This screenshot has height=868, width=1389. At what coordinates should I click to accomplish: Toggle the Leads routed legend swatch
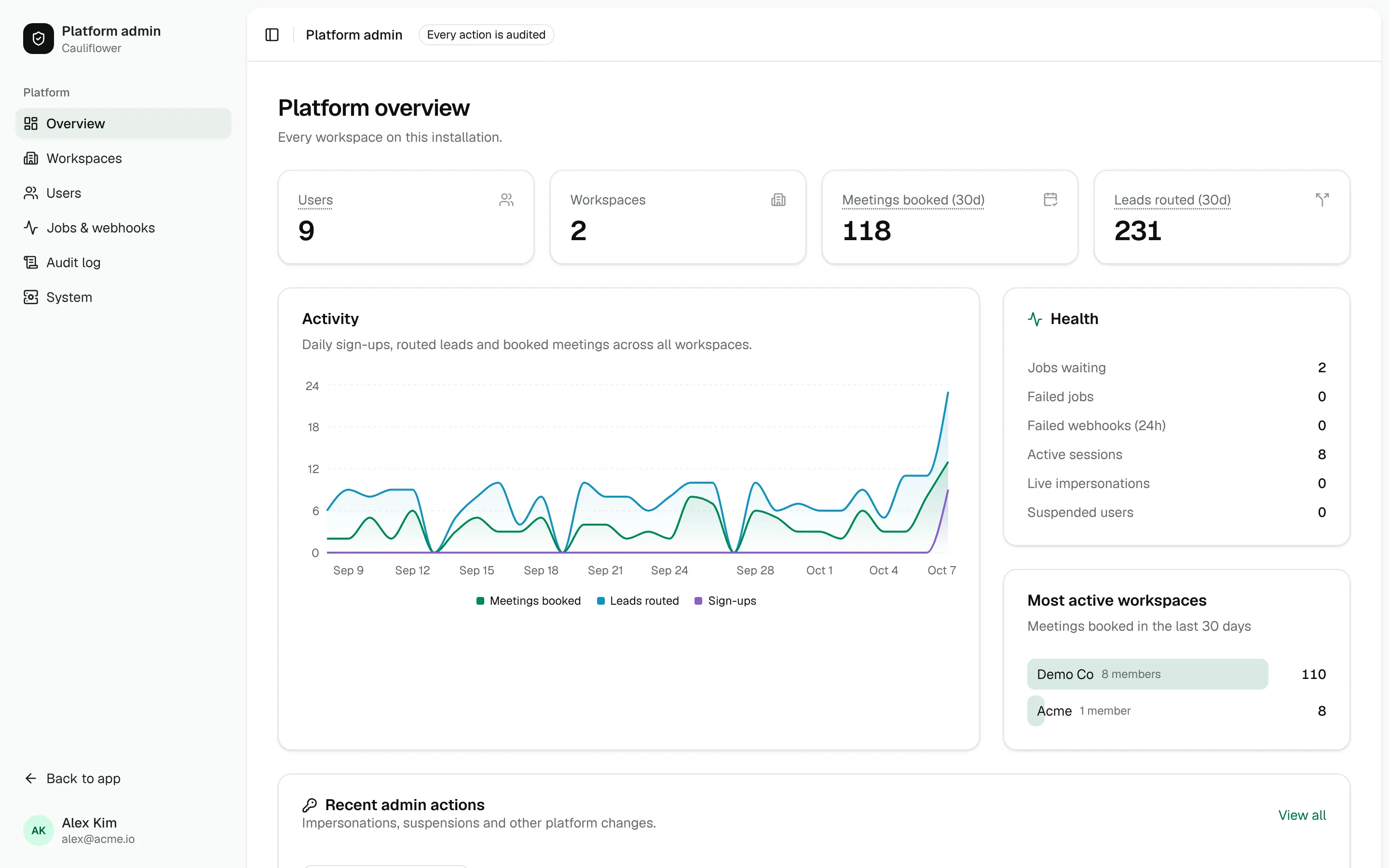tap(601, 601)
